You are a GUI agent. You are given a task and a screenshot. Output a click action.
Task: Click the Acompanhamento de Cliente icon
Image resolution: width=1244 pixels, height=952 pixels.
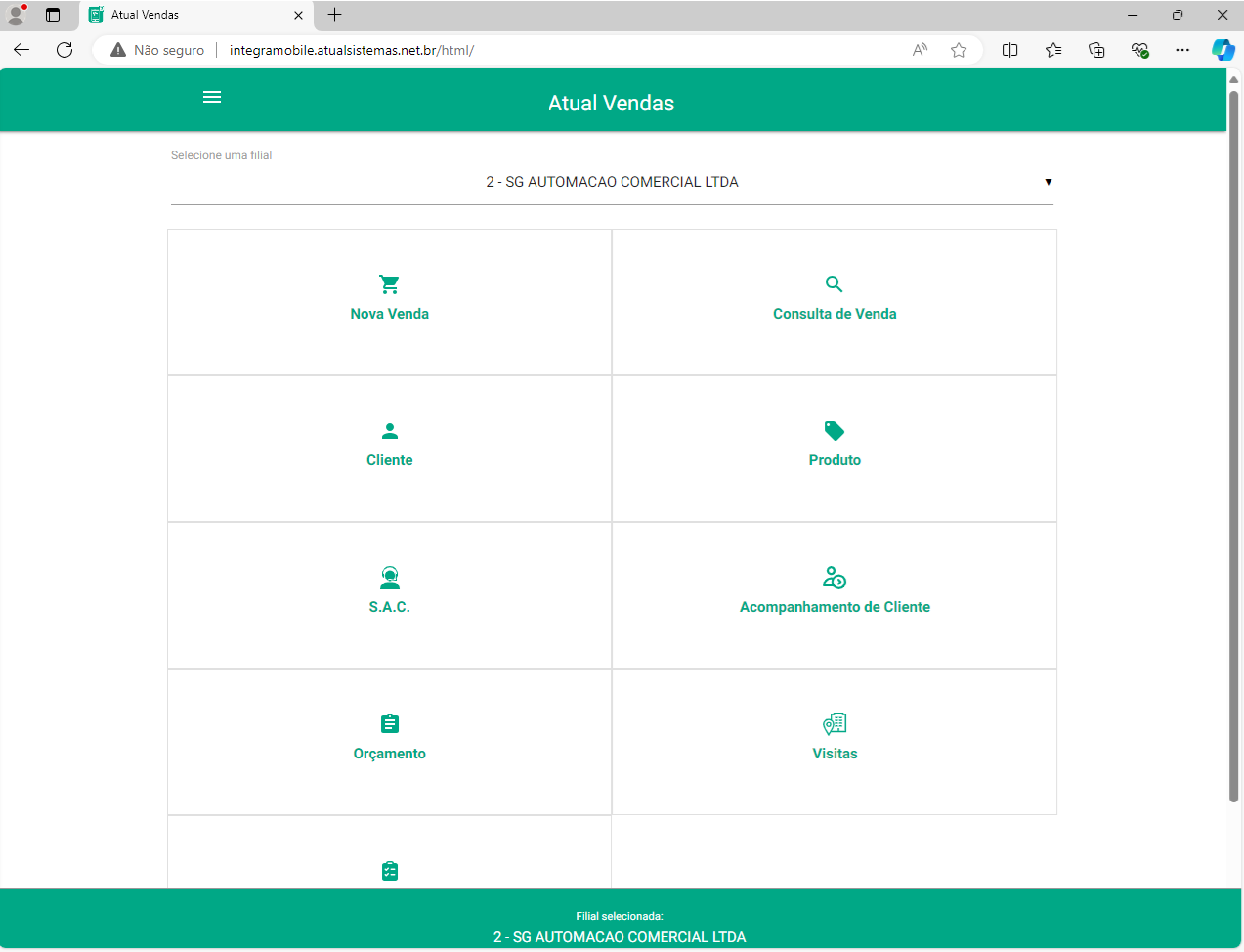(x=835, y=578)
